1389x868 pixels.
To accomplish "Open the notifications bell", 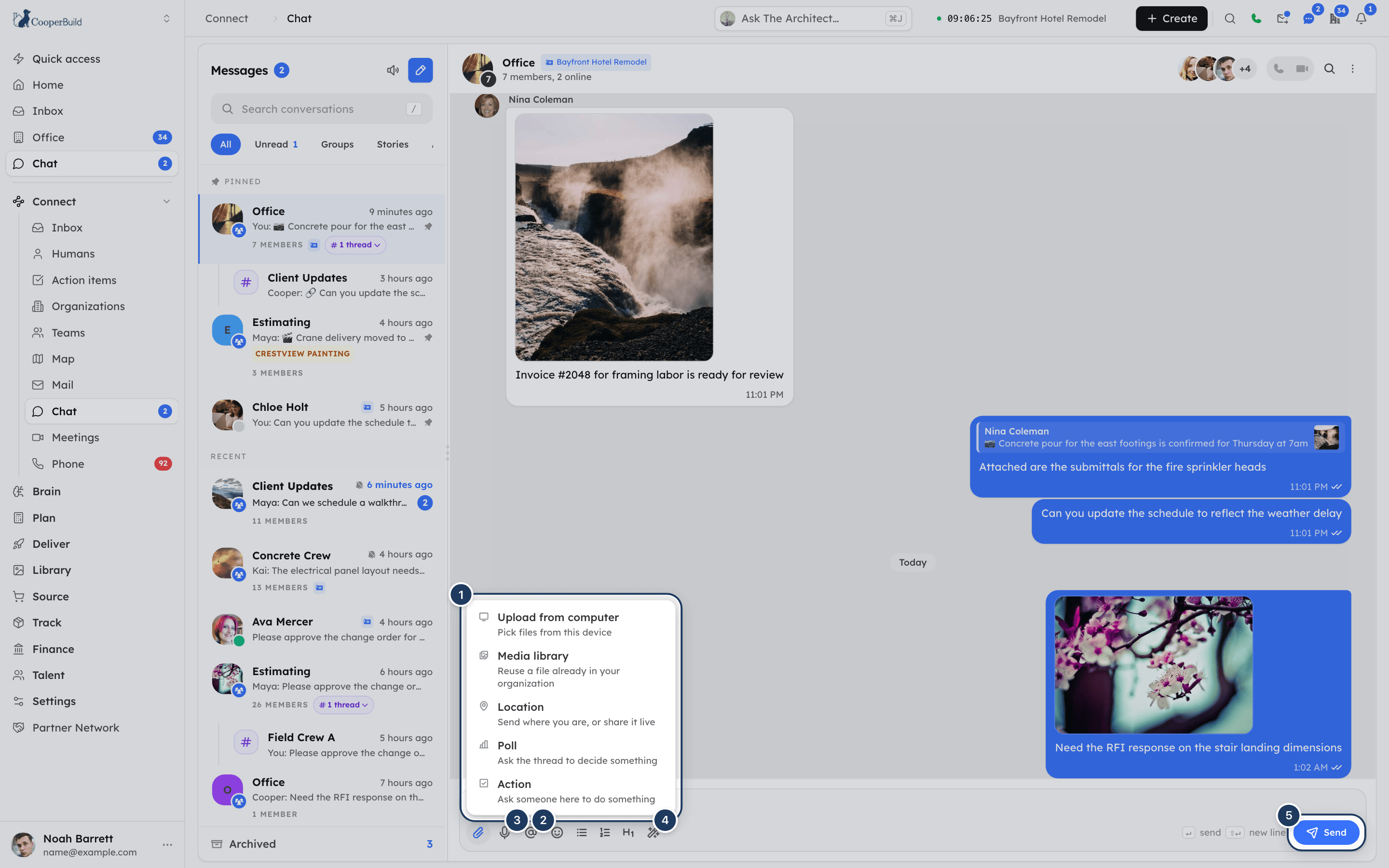I will (x=1361, y=18).
